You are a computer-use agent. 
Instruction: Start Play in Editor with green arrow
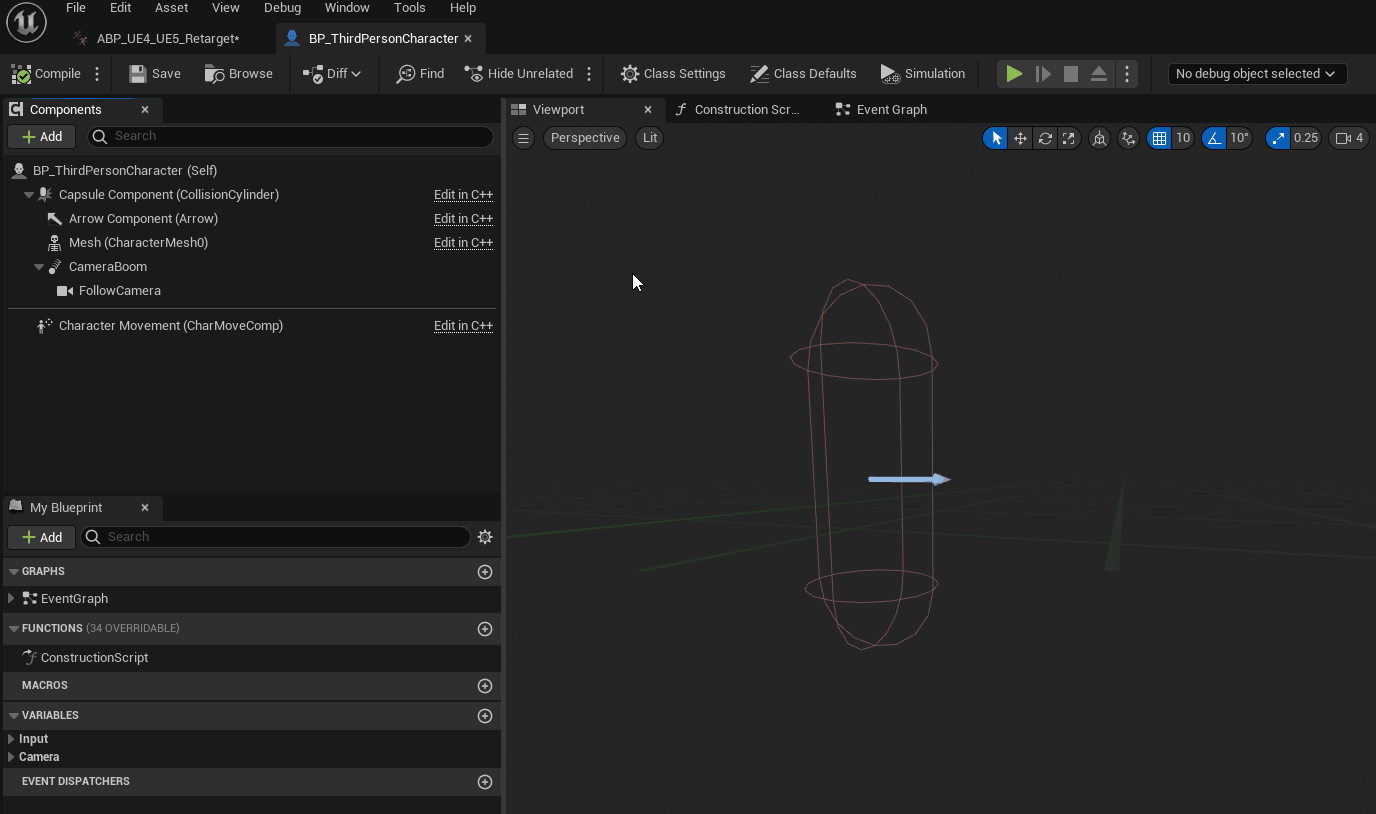coord(1014,74)
